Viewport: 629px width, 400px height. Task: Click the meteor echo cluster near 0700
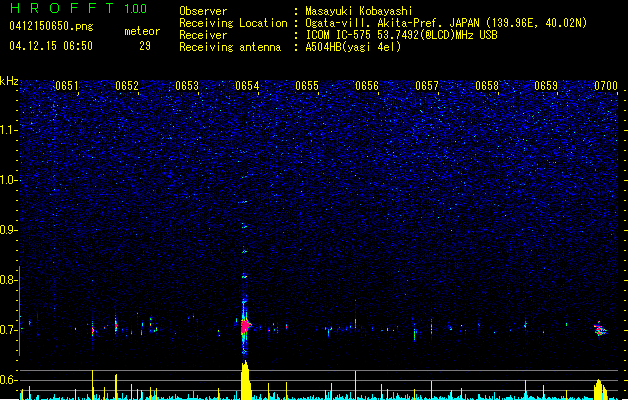click(600, 330)
